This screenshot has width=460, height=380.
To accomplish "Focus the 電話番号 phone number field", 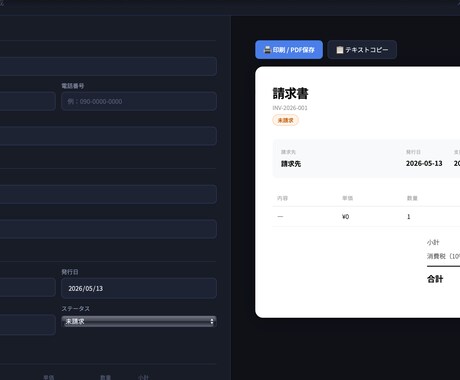I will click(x=139, y=101).
